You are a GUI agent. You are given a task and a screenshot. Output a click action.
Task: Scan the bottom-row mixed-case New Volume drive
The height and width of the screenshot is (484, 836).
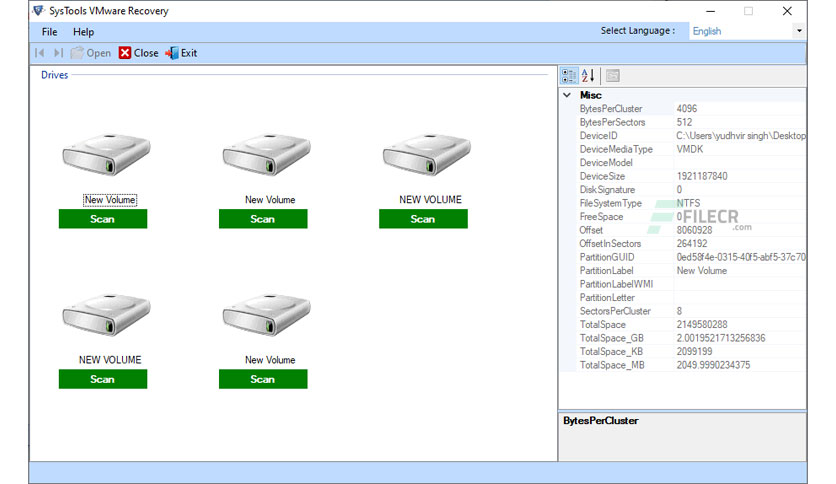[263, 379]
